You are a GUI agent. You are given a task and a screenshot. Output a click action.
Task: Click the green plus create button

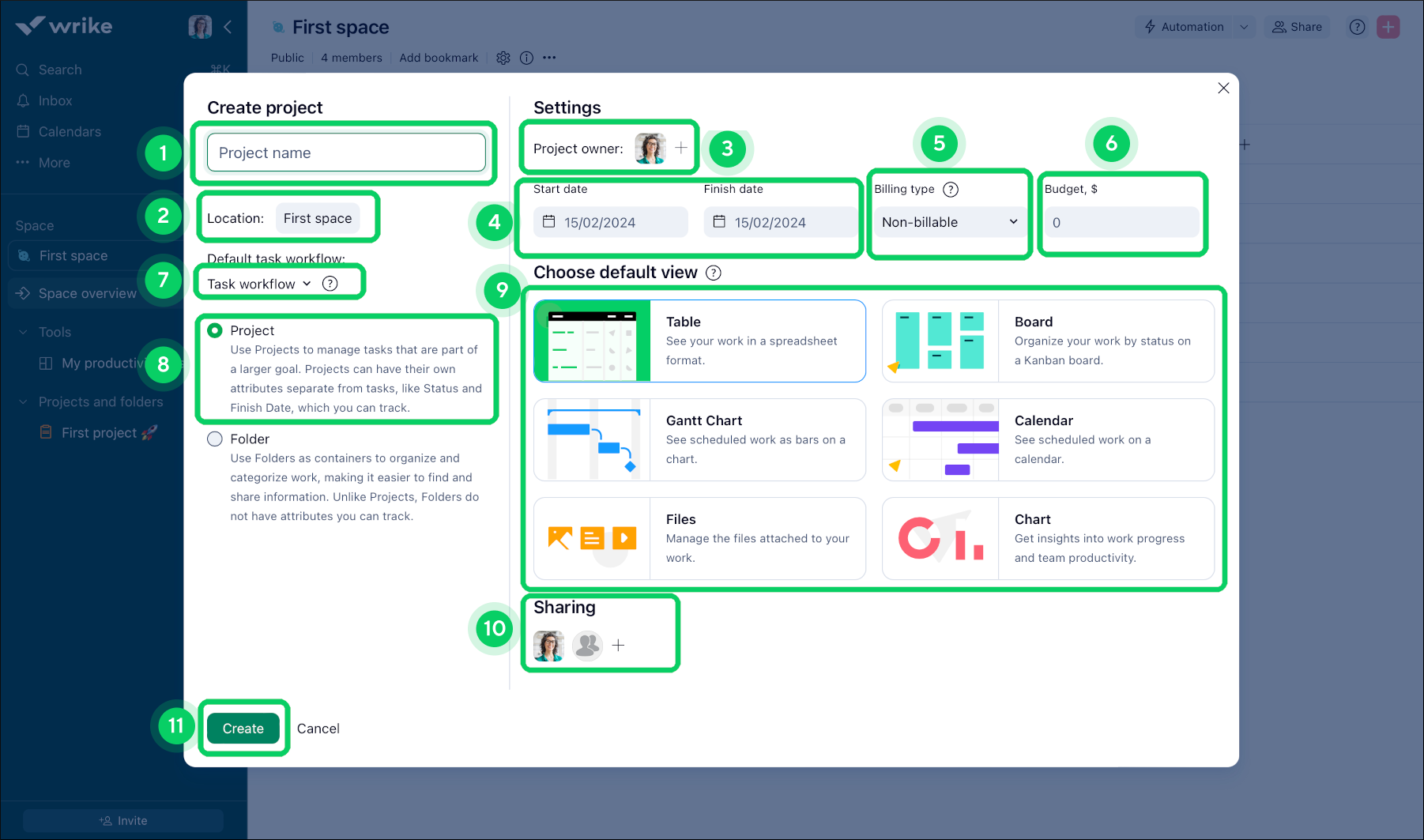[1388, 26]
